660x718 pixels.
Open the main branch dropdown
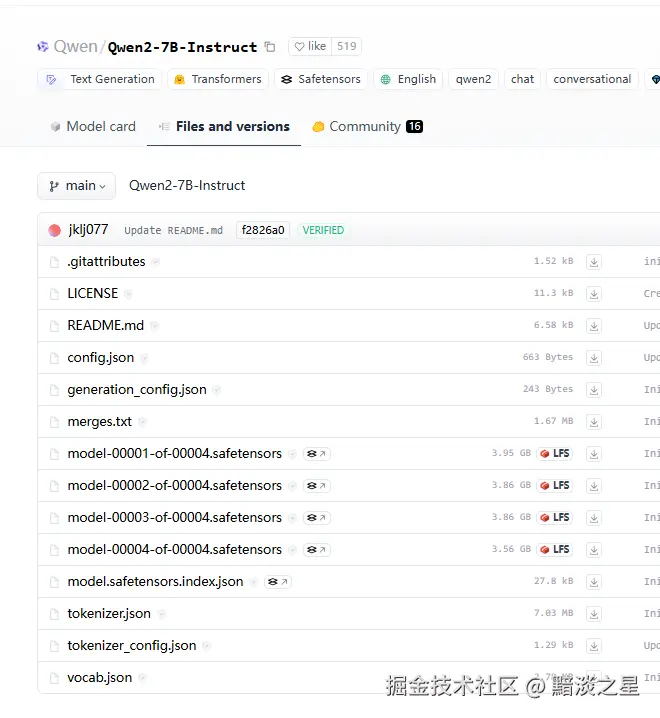pyautogui.click(x=76, y=186)
